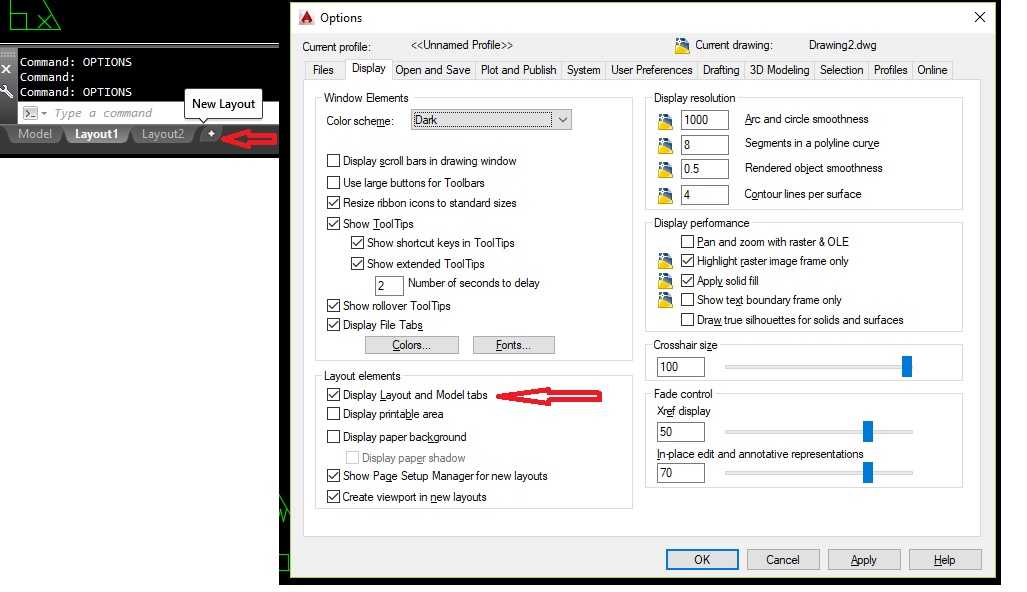Image resolution: width=1027 pixels, height=592 pixels.
Task: Click the Current drawing icon near Drawing2.dwg
Action: click(684, 45)
